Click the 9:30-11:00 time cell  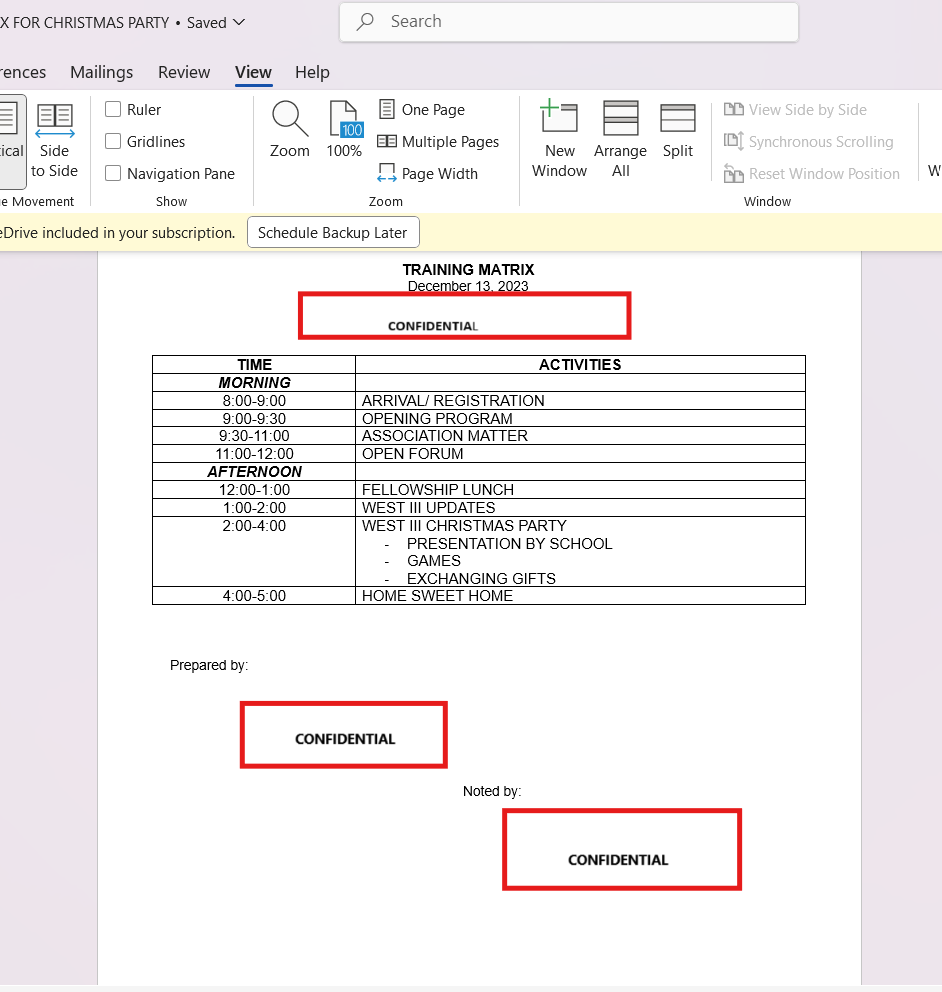pyautogui.click(x=254, y=436)
